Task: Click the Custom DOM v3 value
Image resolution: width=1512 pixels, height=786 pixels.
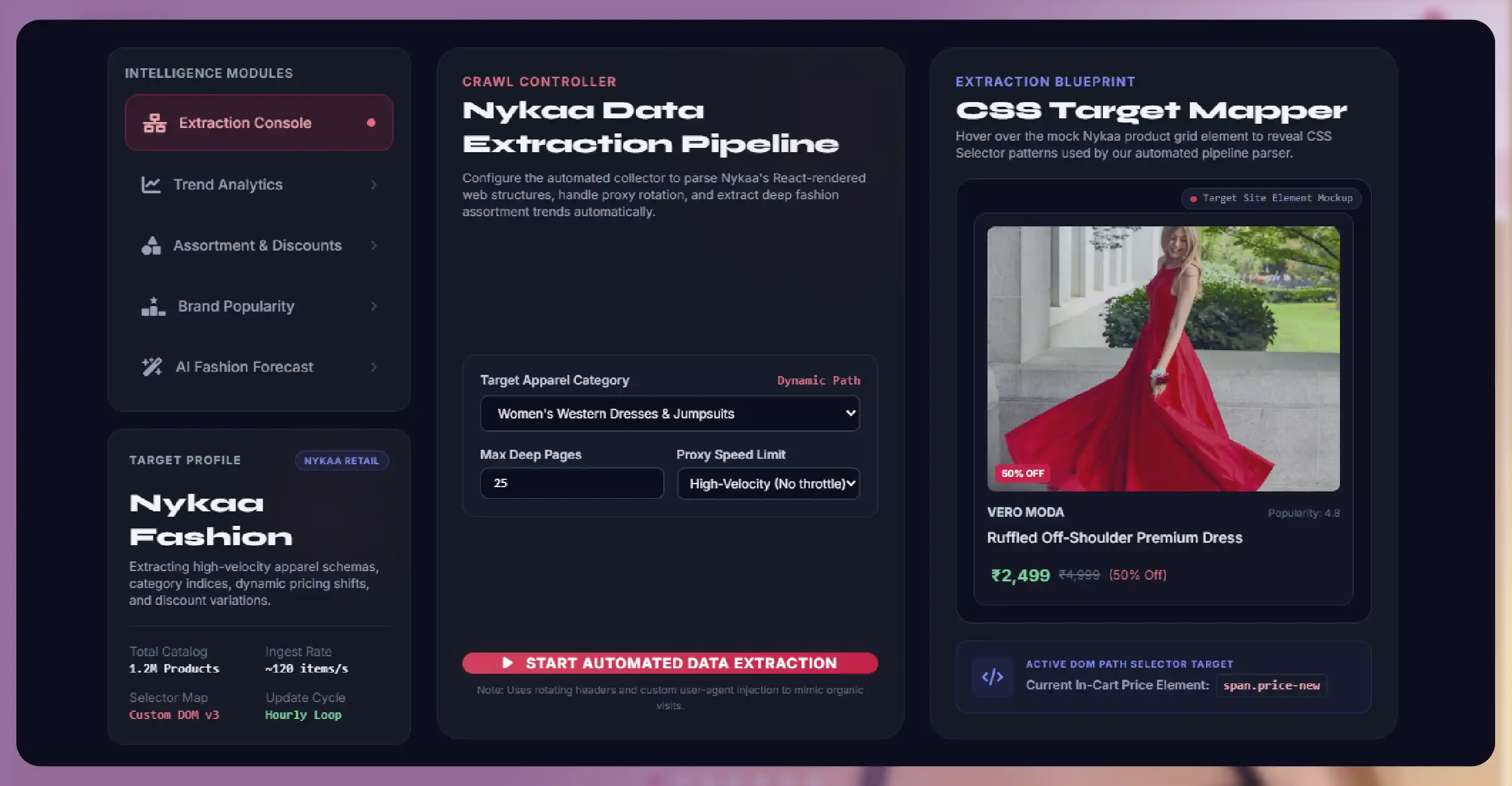Action: click(174, 715)
